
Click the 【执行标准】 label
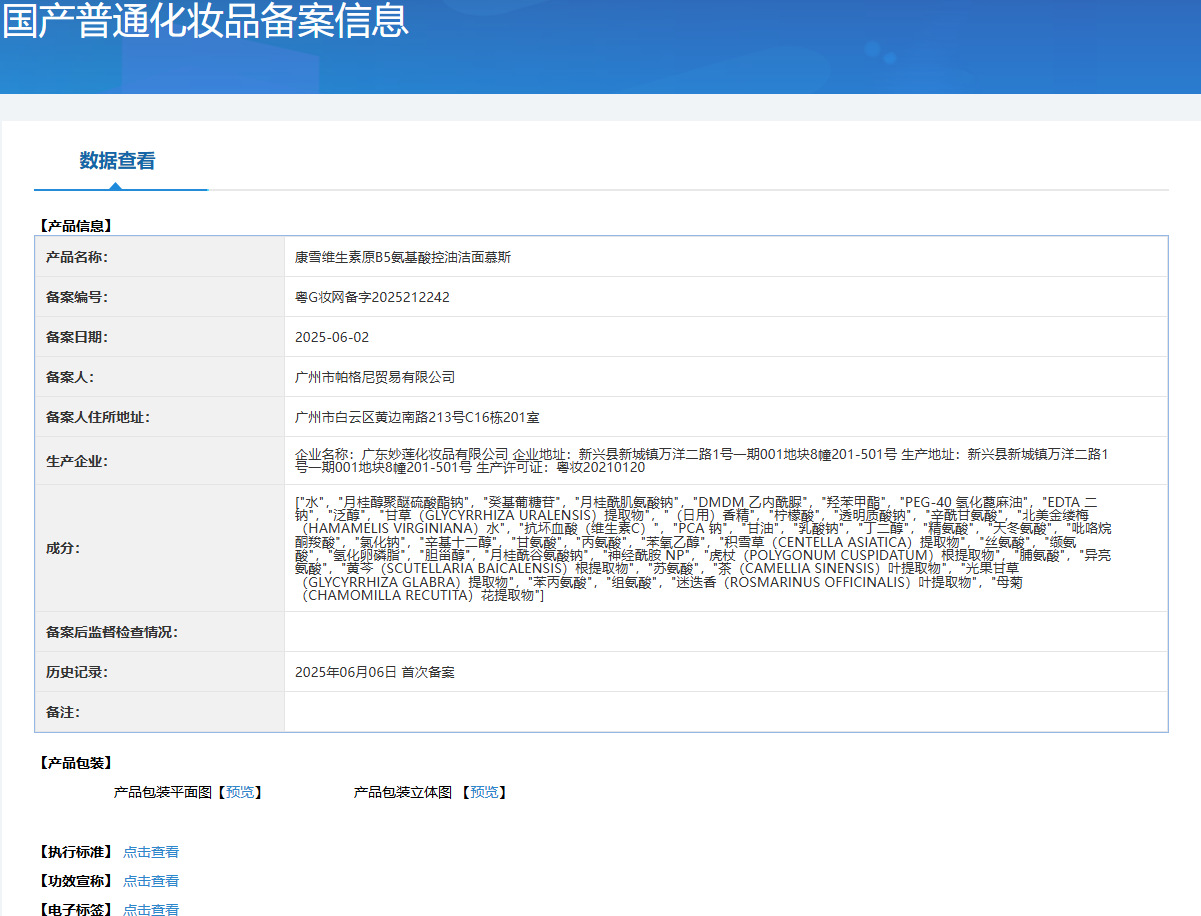point(75,852)
